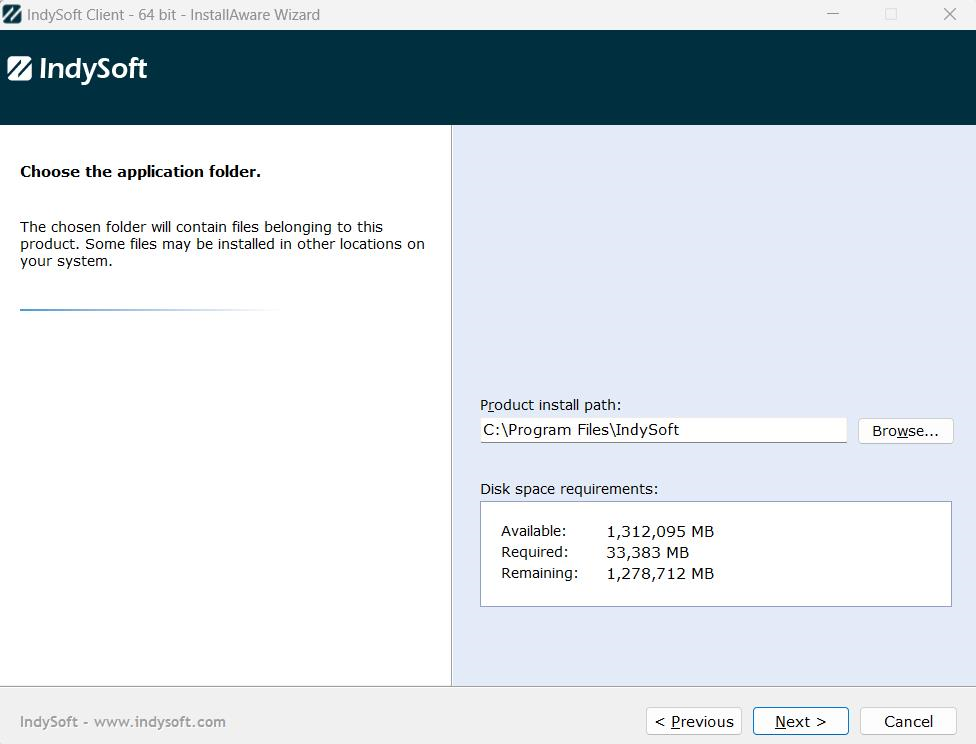This screenshot has height=744, width=976.
Task: Close the InstallAware Wizard window
Action: [949, 14]
